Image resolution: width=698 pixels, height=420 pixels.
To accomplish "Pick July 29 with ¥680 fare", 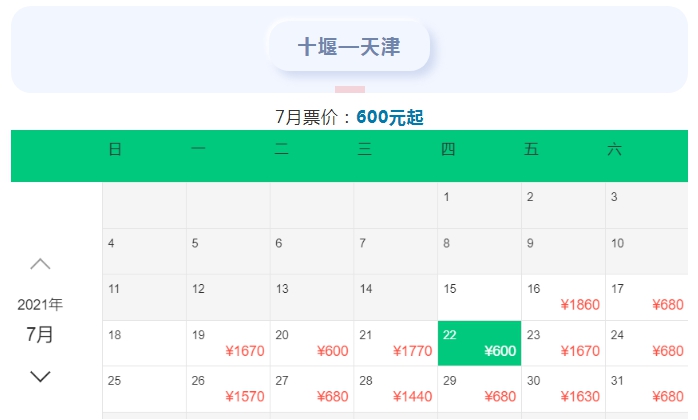I will tap(479, 389).
